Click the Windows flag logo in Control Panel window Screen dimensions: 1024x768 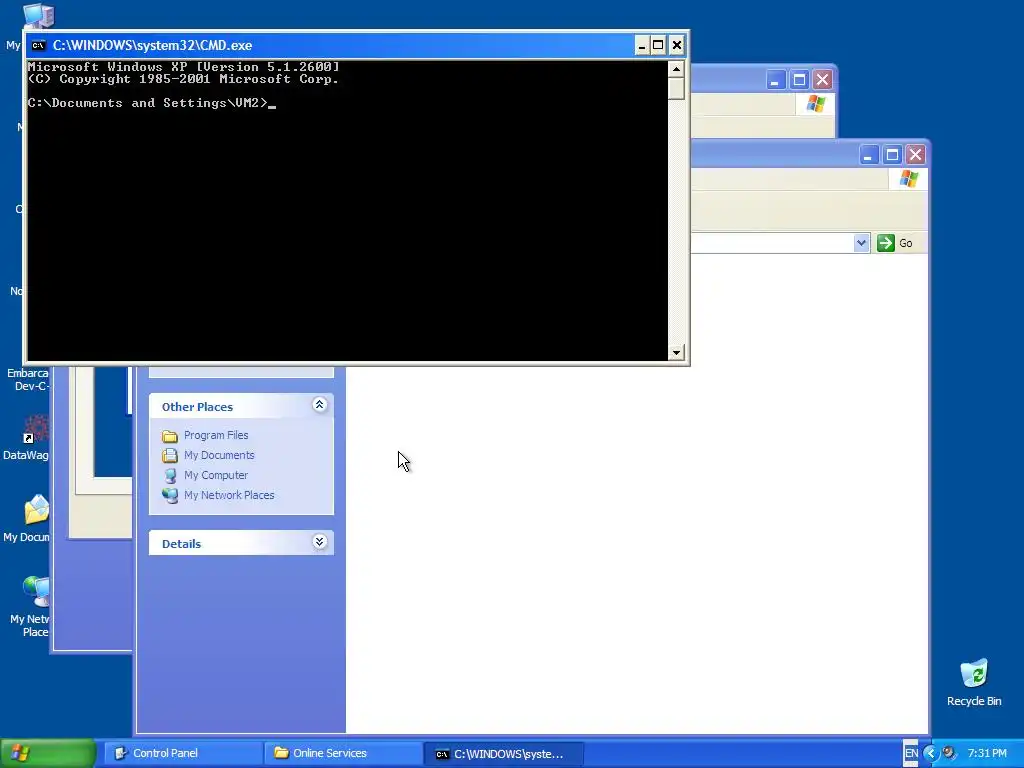[816, 103]
